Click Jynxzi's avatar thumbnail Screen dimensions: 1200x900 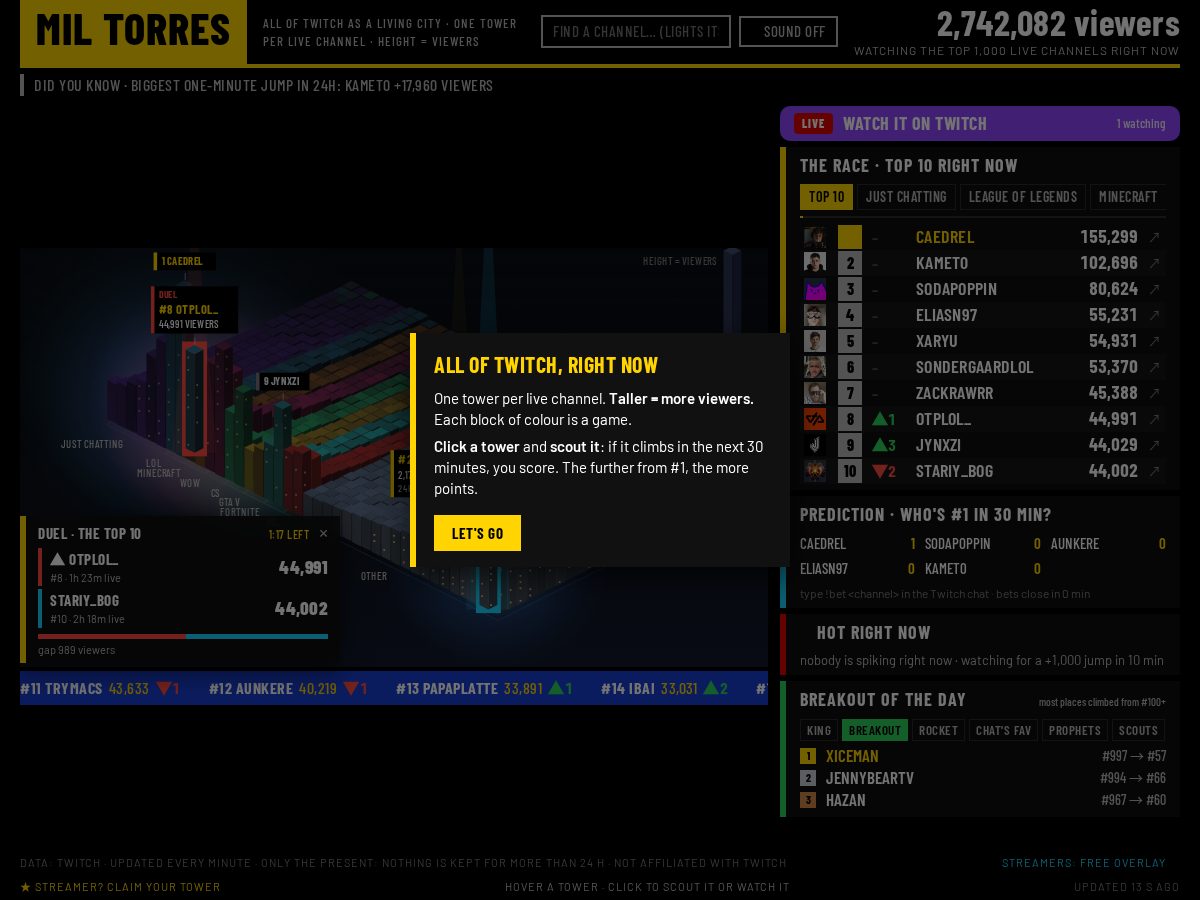tap(815, 445)
